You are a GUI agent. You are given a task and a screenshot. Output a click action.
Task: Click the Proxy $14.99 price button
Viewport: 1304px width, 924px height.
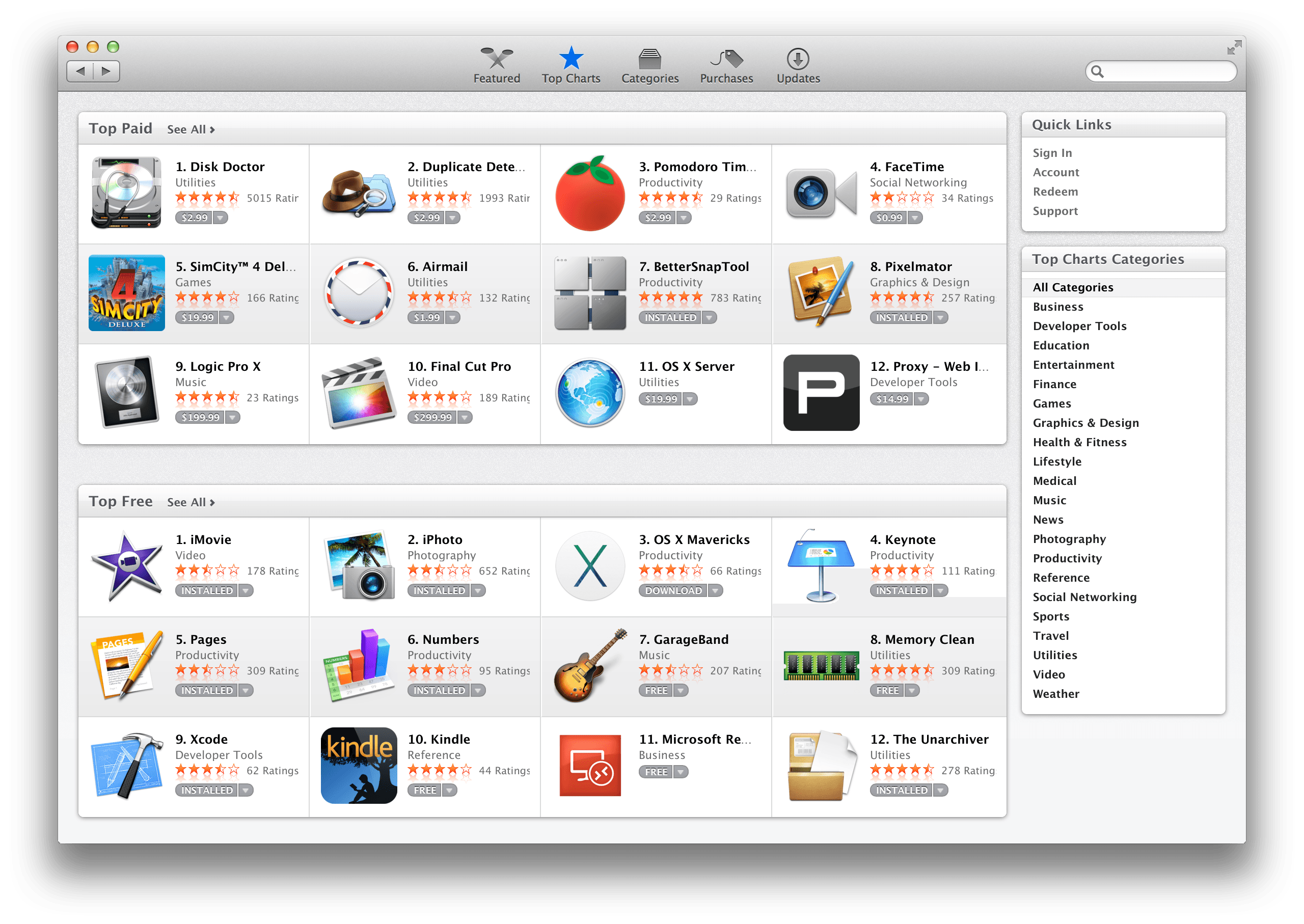pos(891,399)
